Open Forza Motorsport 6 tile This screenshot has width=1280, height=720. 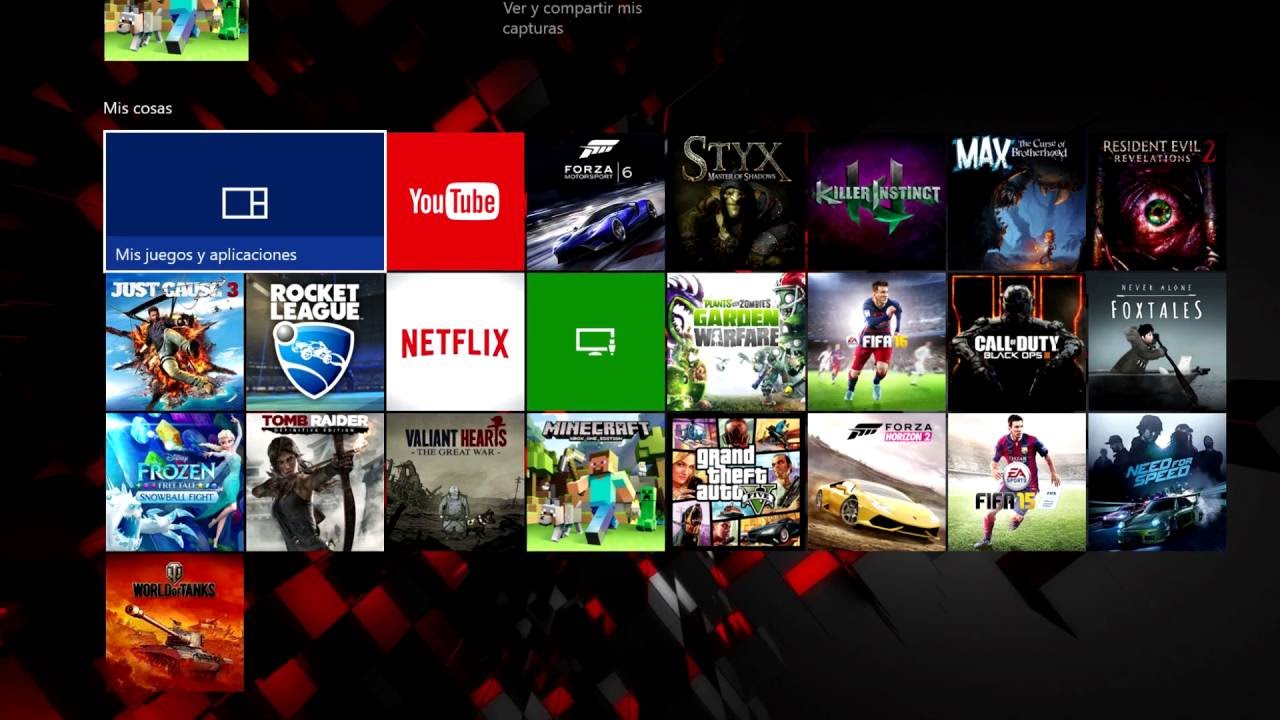click(x=596, y=201)
